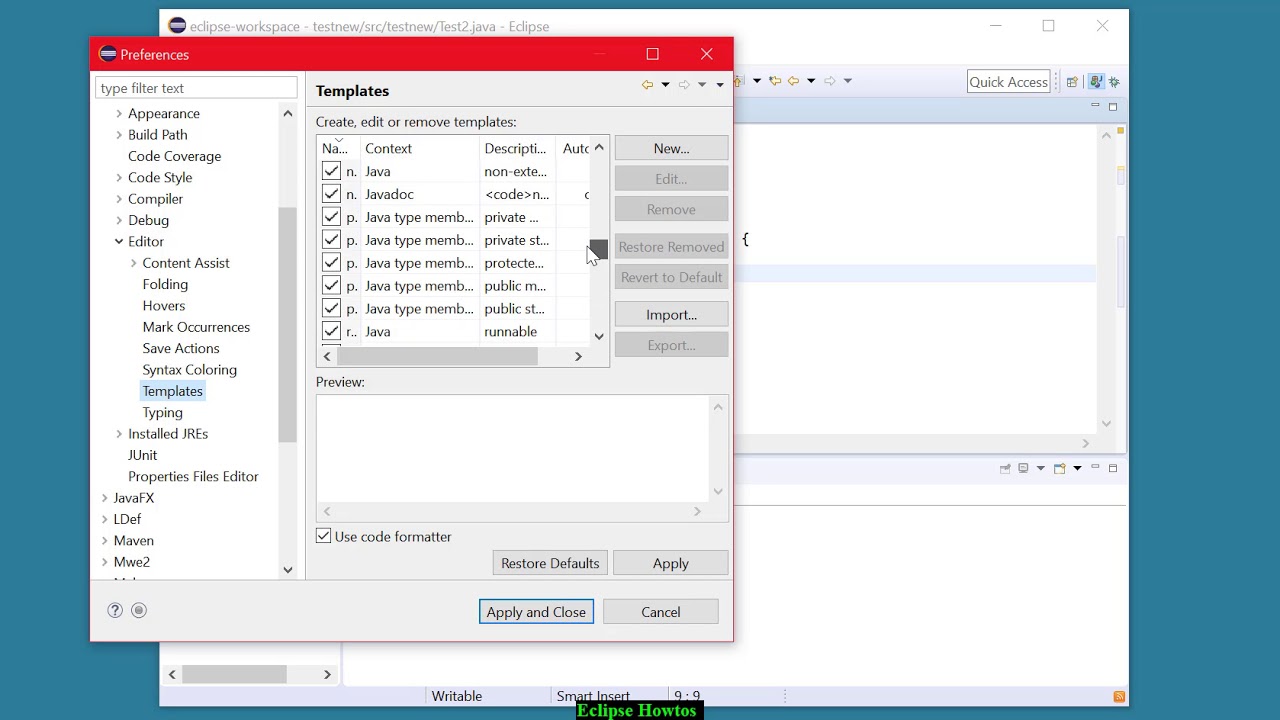Expand the Appearance tree node
Viewport: 1280px width, 720px height.
(x=119, y=114)
